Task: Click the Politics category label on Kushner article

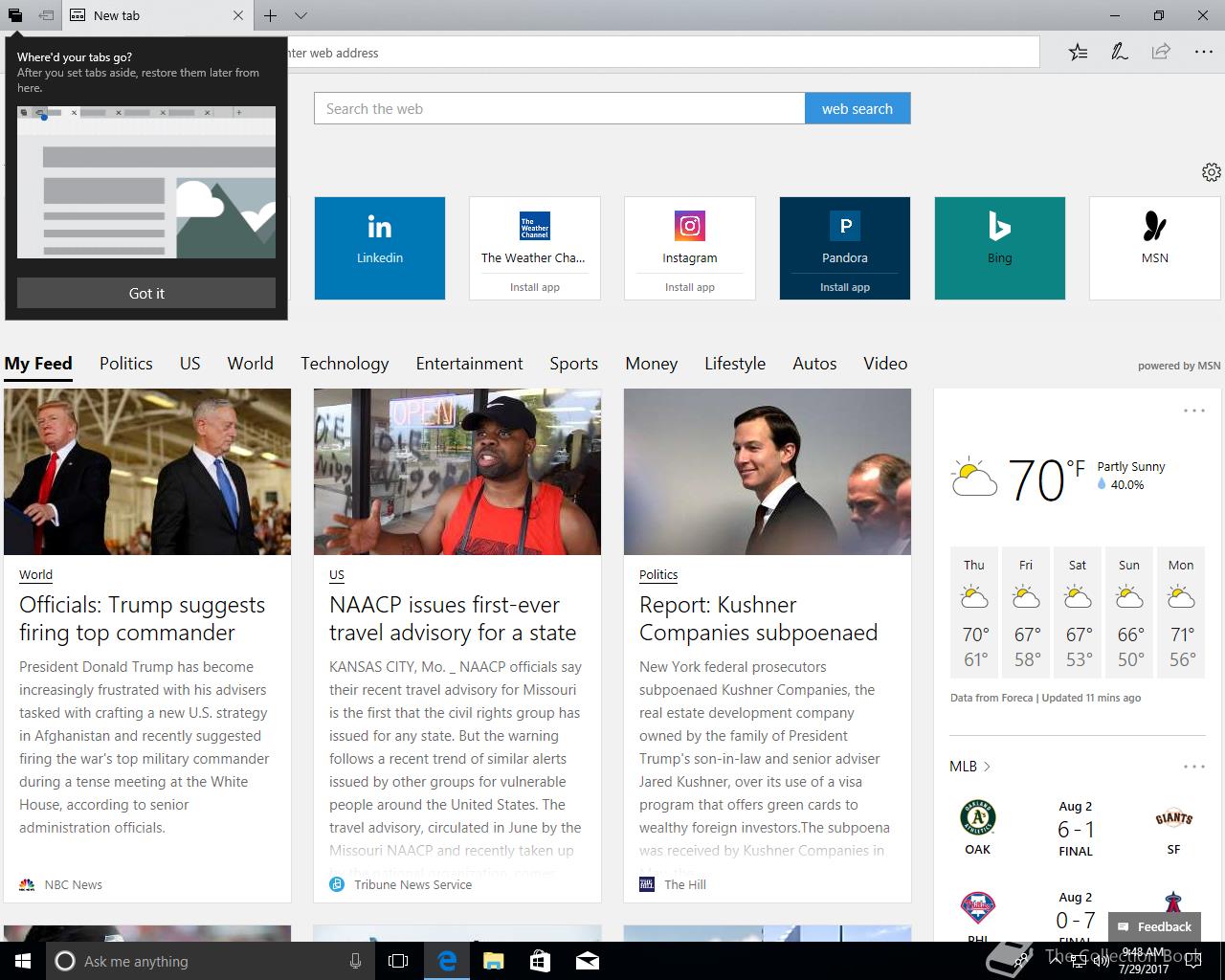Action: click(x=658, y=574)
